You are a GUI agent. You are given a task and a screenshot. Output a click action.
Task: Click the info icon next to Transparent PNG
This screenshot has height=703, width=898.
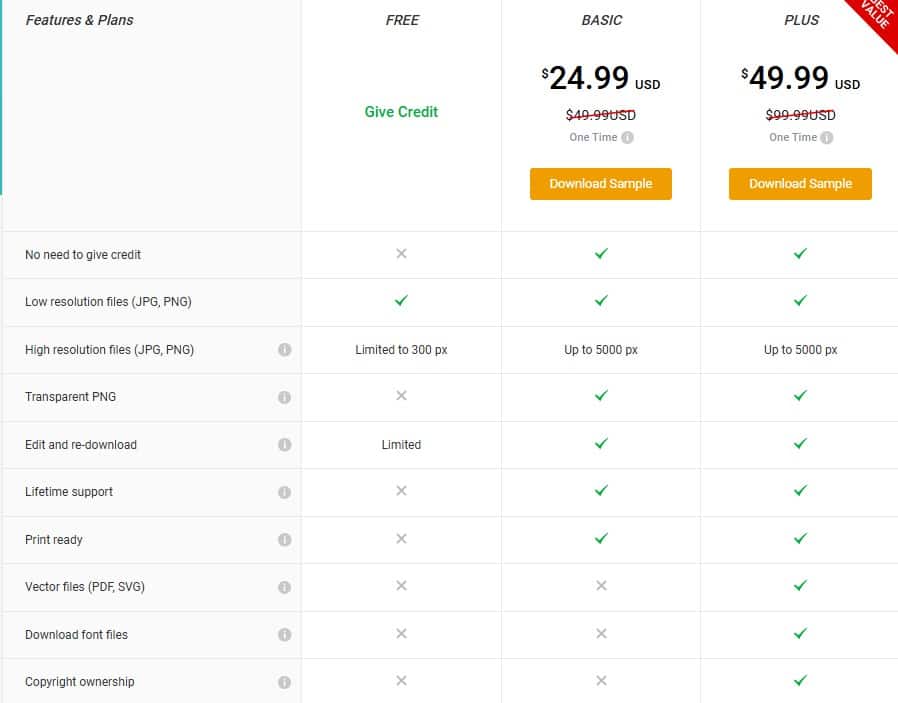pos(285,397)
